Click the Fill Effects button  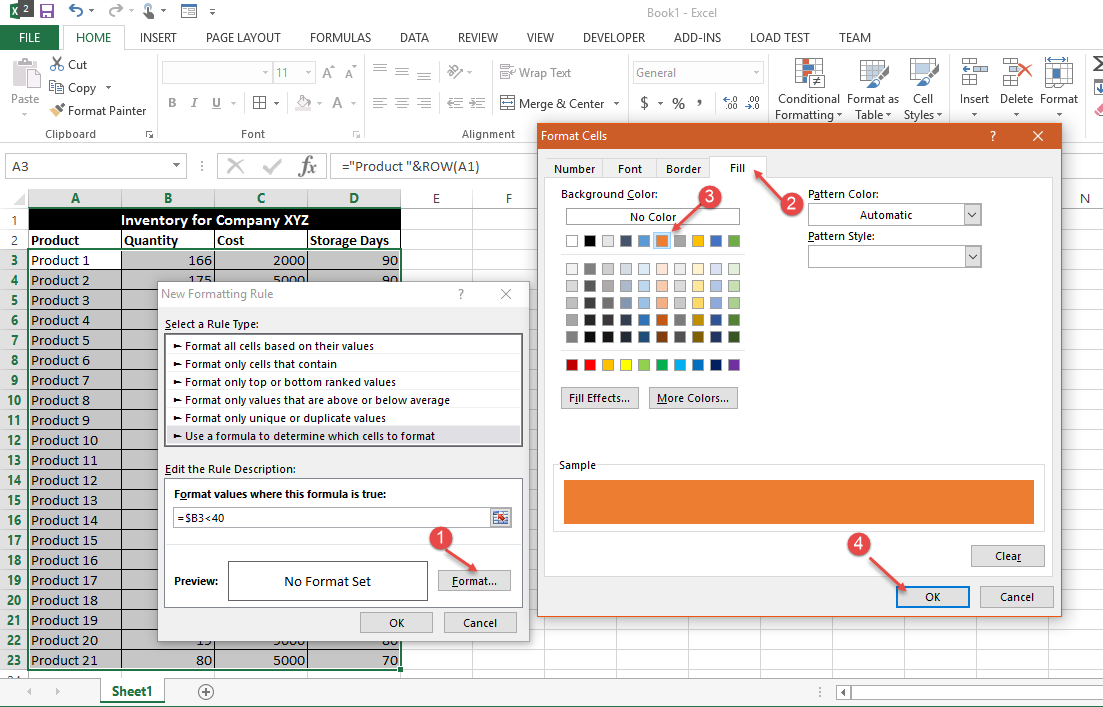[599, 397]
